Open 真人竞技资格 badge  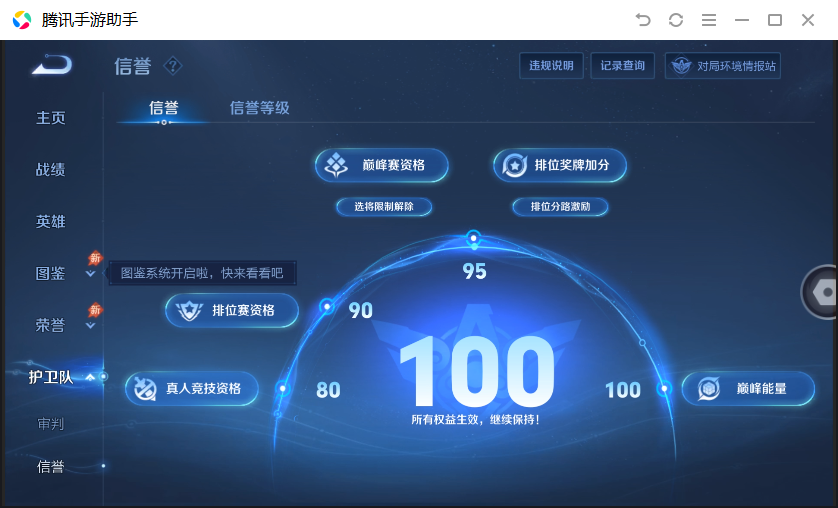pyautogui.click(x=192, y=388)
